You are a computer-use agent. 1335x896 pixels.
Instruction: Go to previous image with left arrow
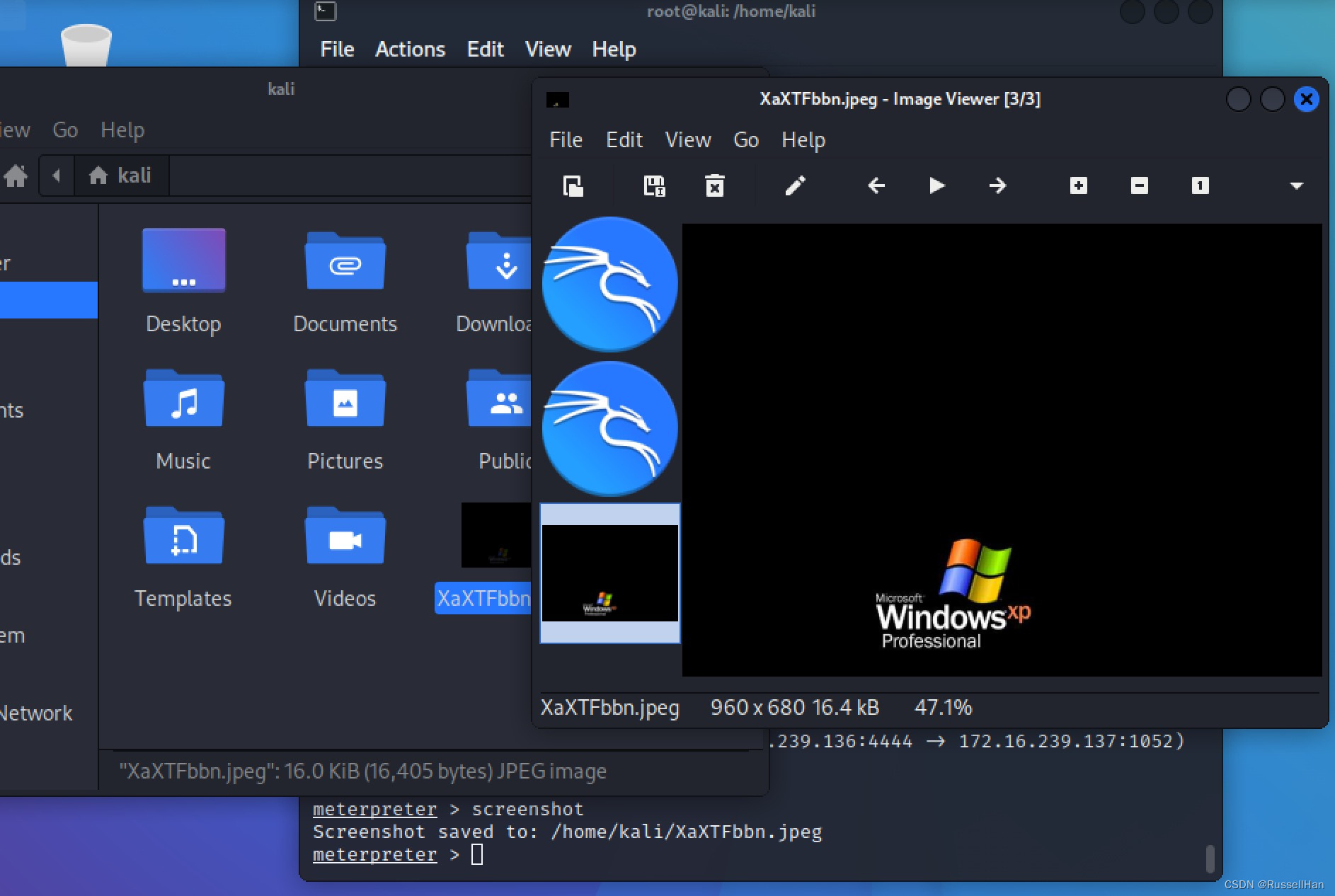(x=876, y=185)
